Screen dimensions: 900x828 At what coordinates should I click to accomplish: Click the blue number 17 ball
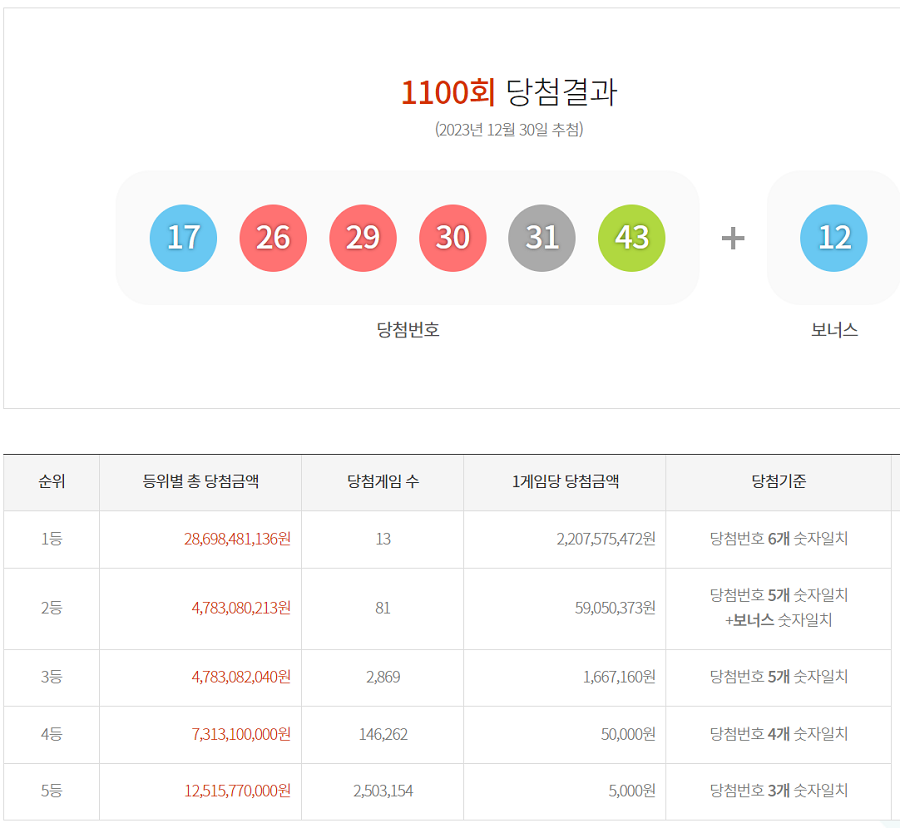point(183,238)
